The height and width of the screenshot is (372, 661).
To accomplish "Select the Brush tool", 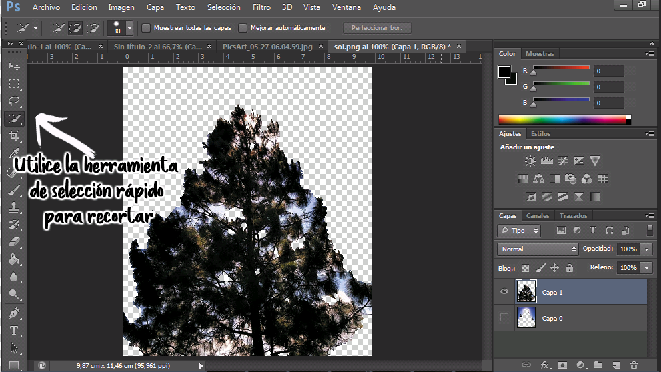I will click(14, 190).
